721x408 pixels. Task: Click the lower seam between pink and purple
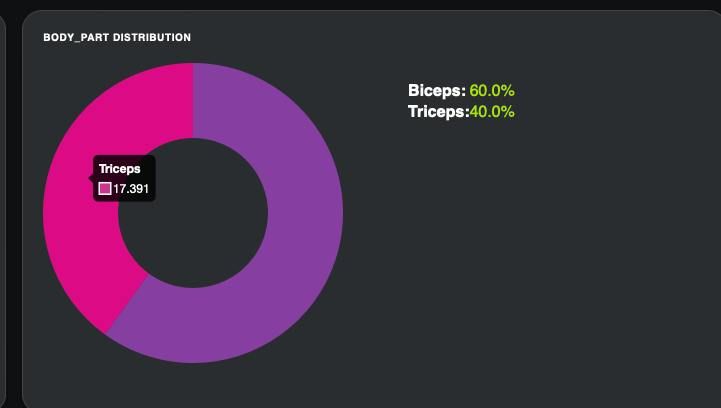(127, 303)
